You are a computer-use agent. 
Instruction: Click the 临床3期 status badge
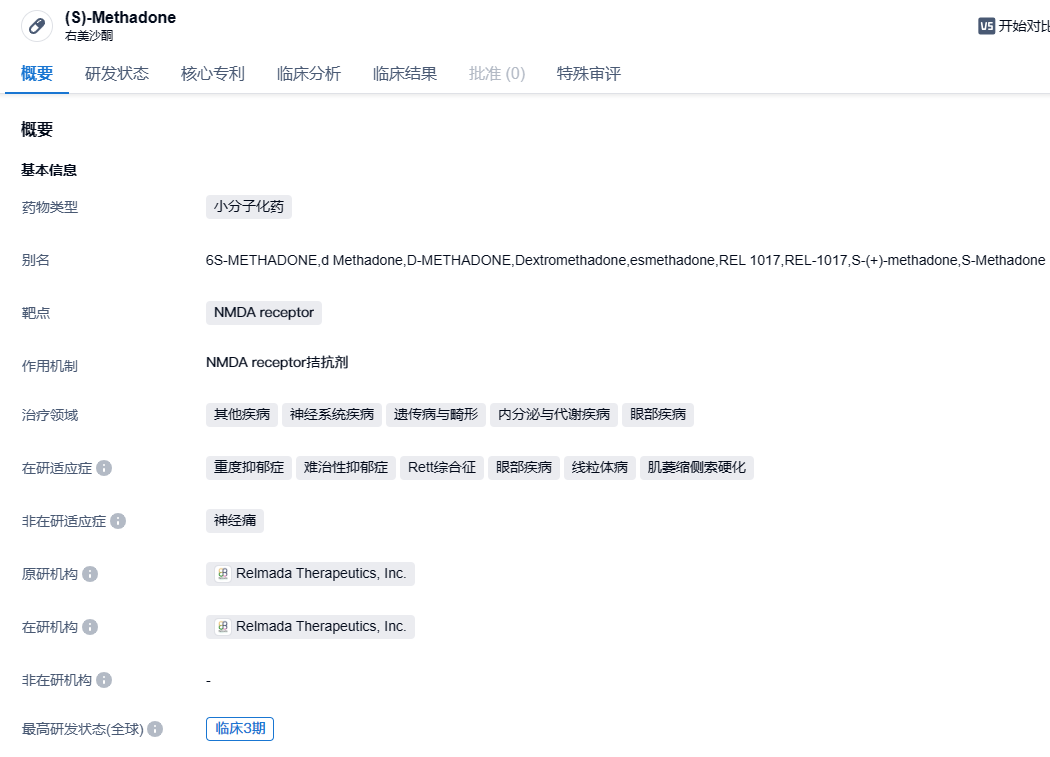click(x=240, y=729)
